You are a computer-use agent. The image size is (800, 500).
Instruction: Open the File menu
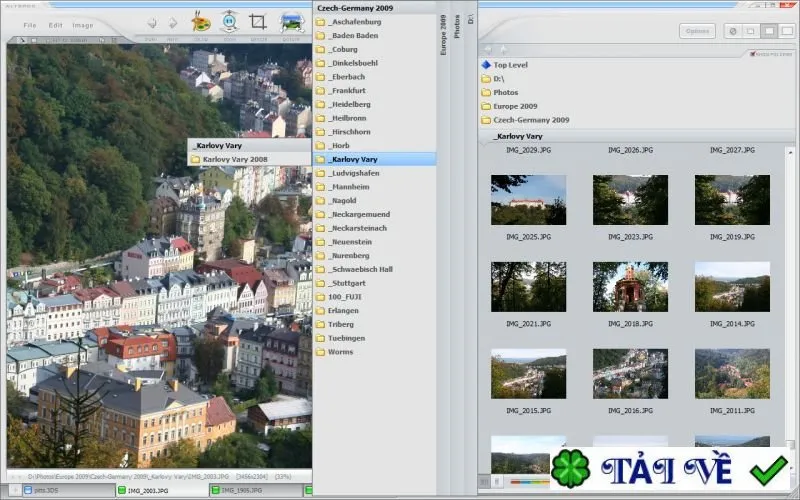tap(30, 25)
